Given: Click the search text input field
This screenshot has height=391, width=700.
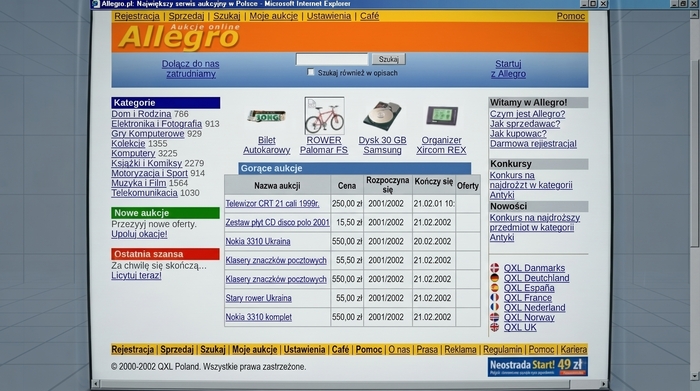Looking at the screenshot, I should tap(332, 59).
